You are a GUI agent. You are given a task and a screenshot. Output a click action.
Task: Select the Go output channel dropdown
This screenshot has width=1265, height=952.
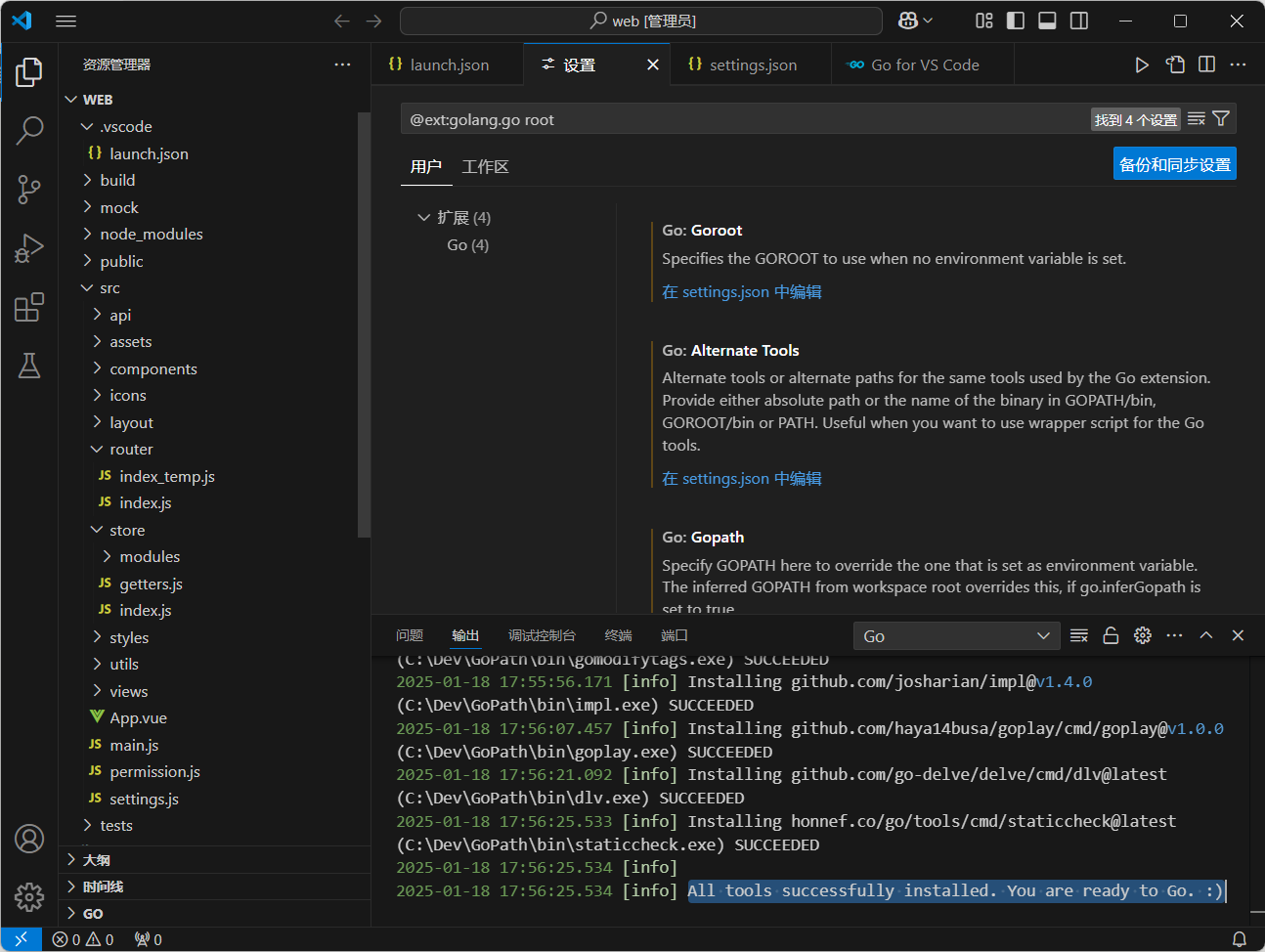coord(957,636)
